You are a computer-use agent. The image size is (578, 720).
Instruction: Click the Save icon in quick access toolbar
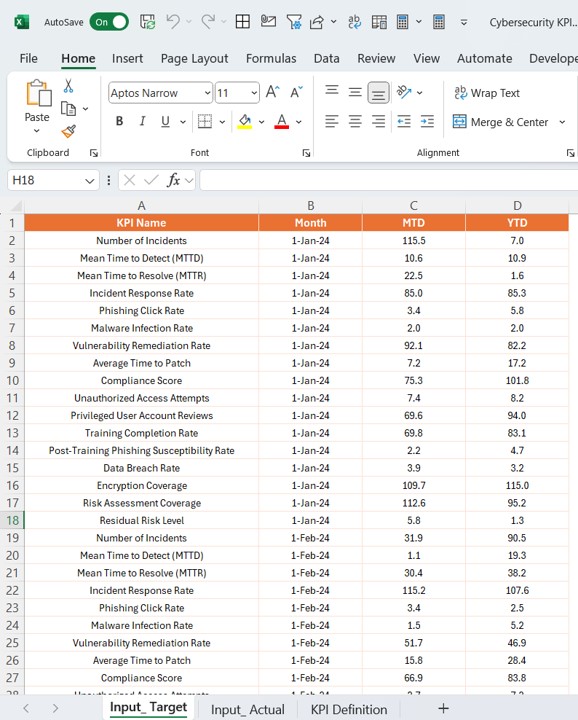pyautogui.click(x=147, y=22)
